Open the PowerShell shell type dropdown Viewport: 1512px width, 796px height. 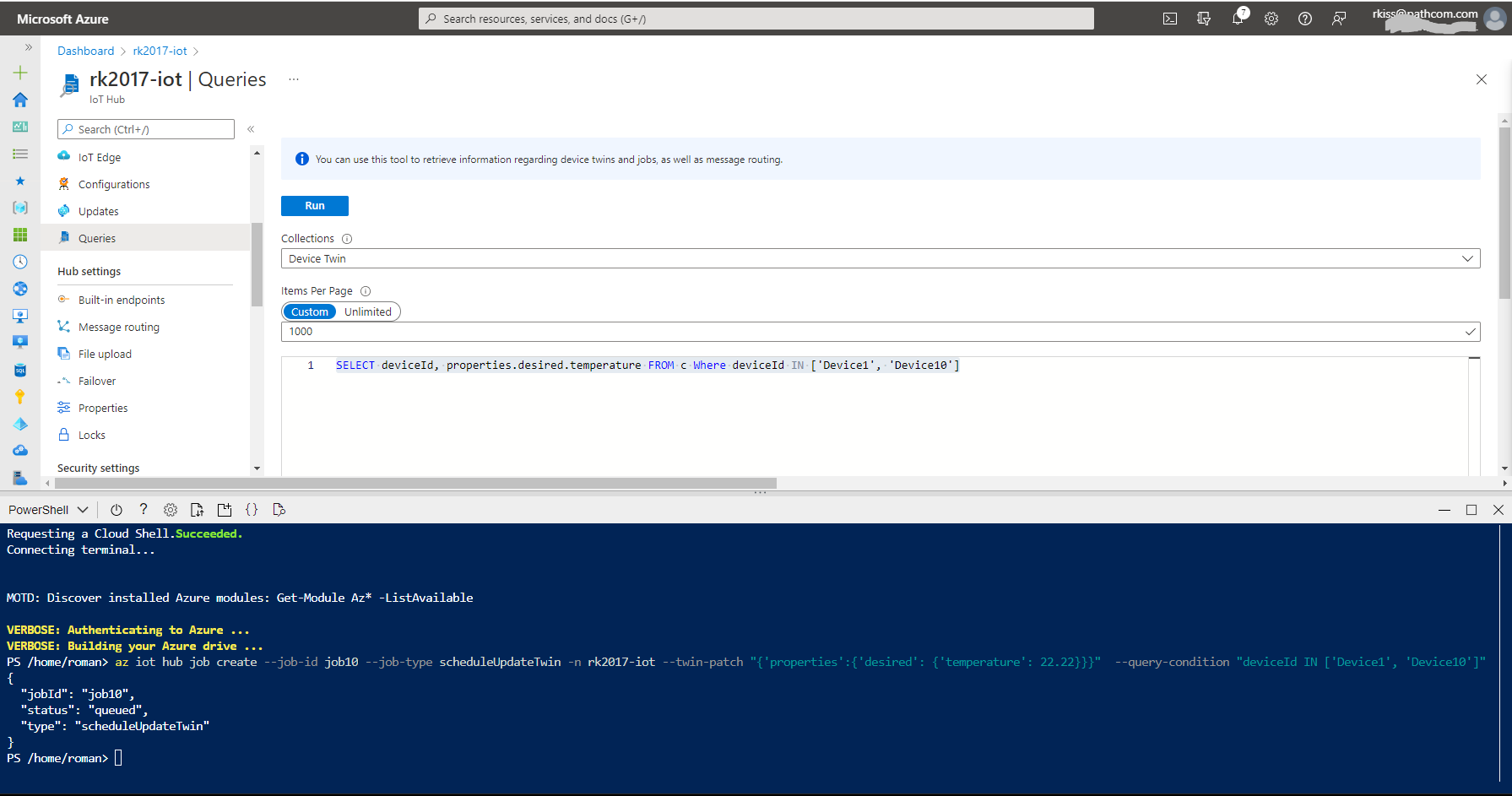click(x=48, y=510)
